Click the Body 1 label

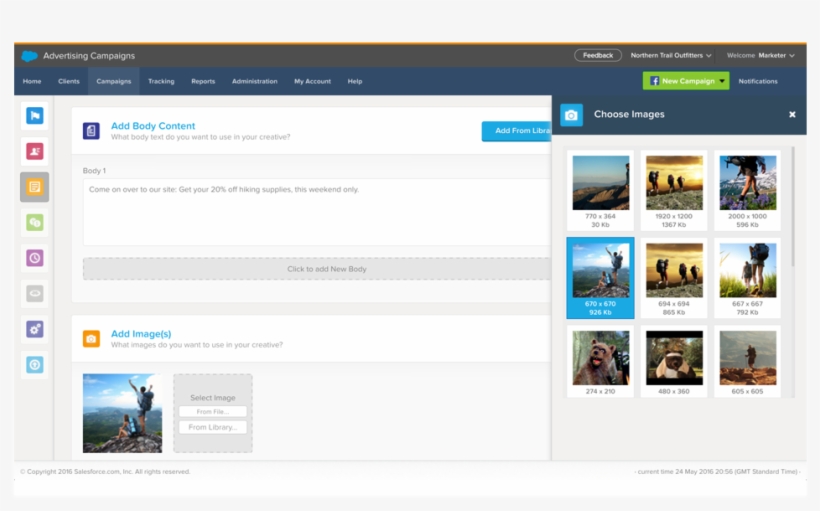pos(94,171)
